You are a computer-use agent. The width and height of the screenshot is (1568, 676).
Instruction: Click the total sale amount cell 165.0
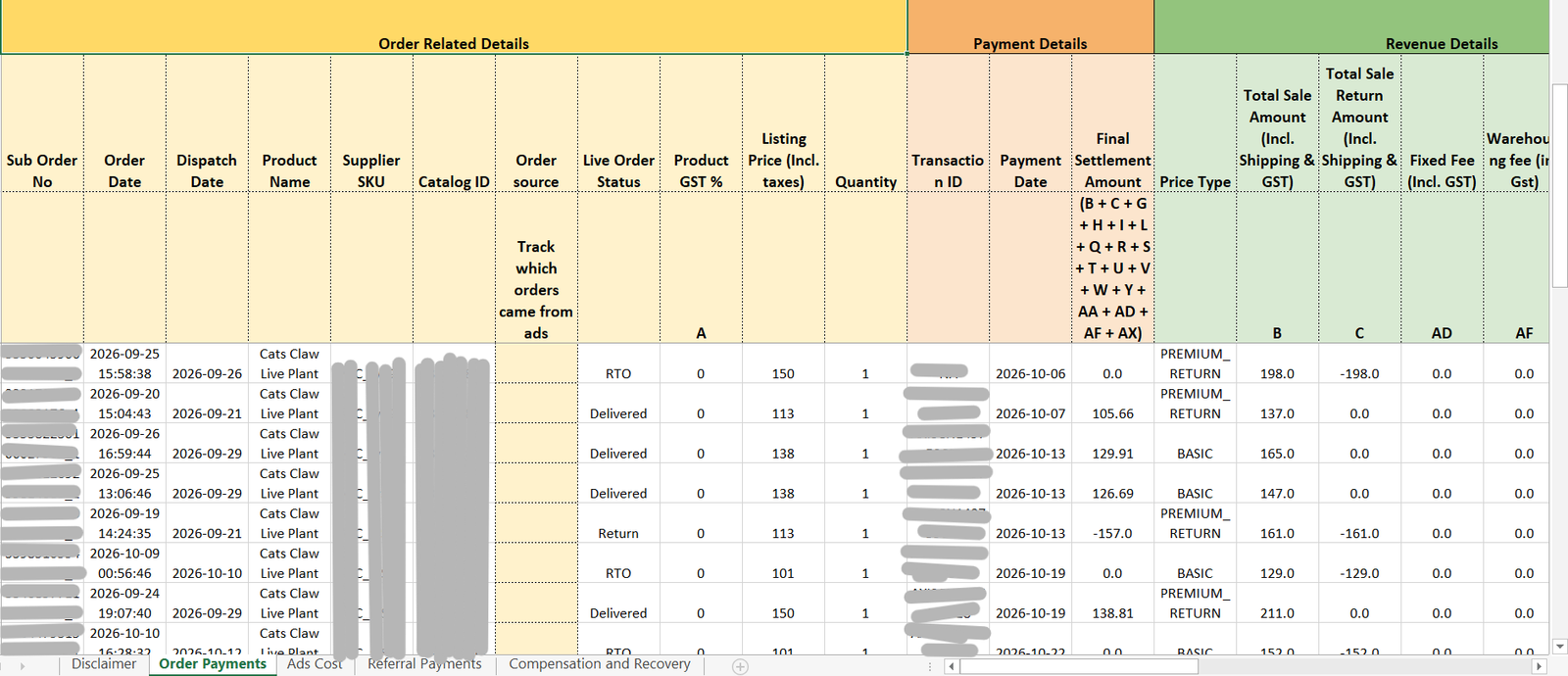click(1277, 444)
